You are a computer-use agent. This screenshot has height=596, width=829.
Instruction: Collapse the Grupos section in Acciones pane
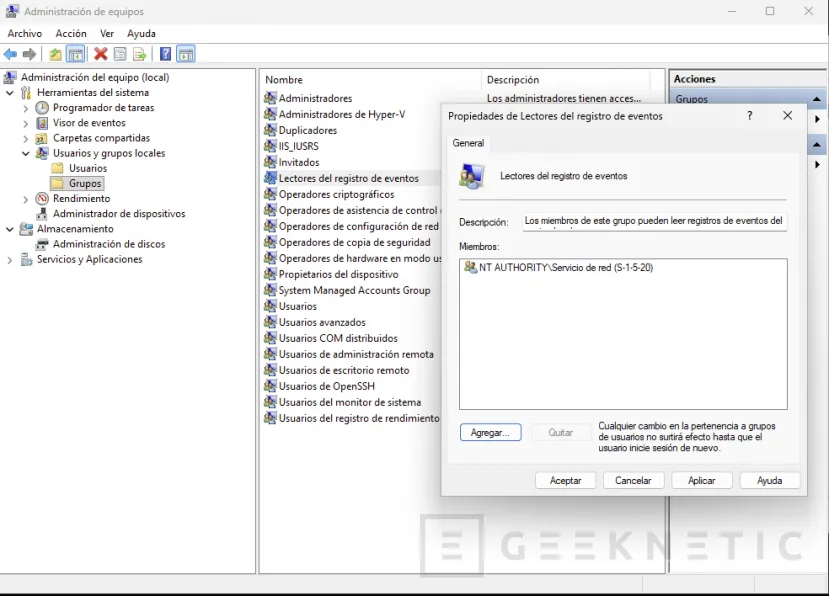point(817,99)
